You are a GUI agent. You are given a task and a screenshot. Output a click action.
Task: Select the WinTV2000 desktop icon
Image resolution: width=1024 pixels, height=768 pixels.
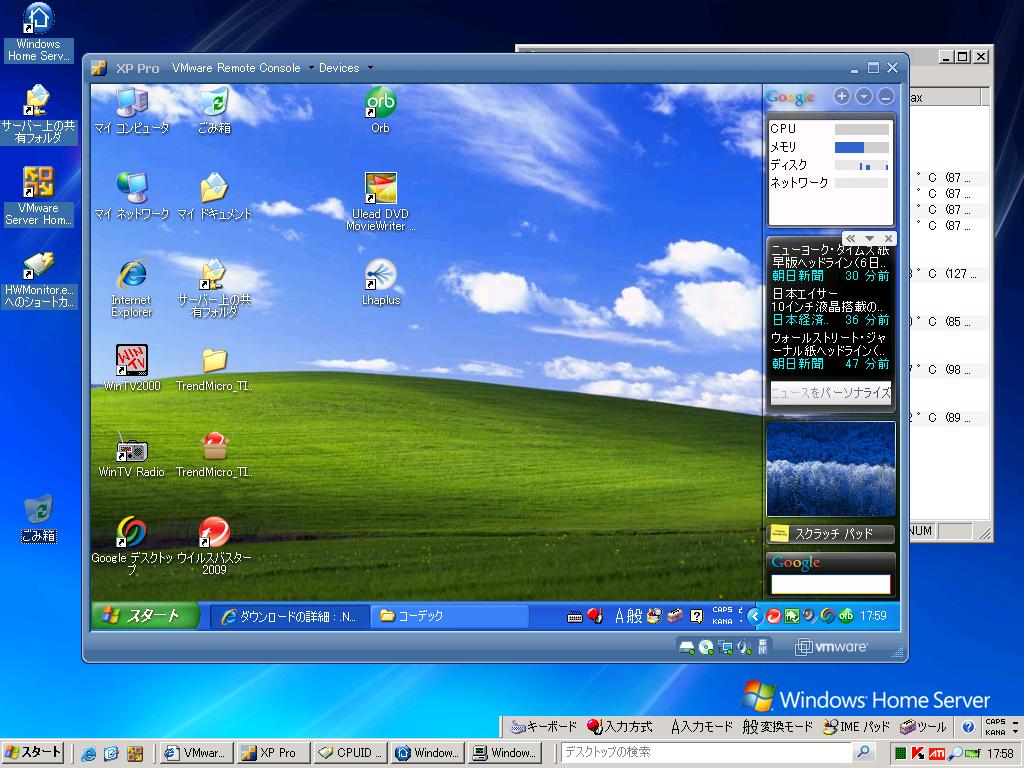point(132,368)
